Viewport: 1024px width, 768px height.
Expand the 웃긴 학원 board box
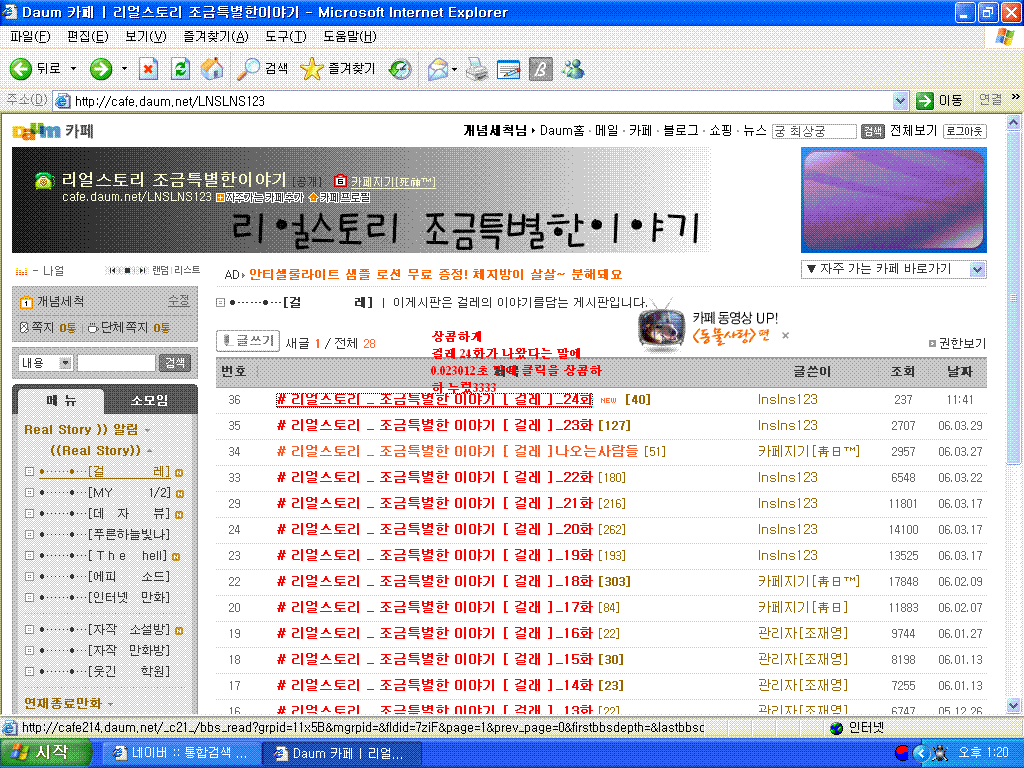[29, 671]
